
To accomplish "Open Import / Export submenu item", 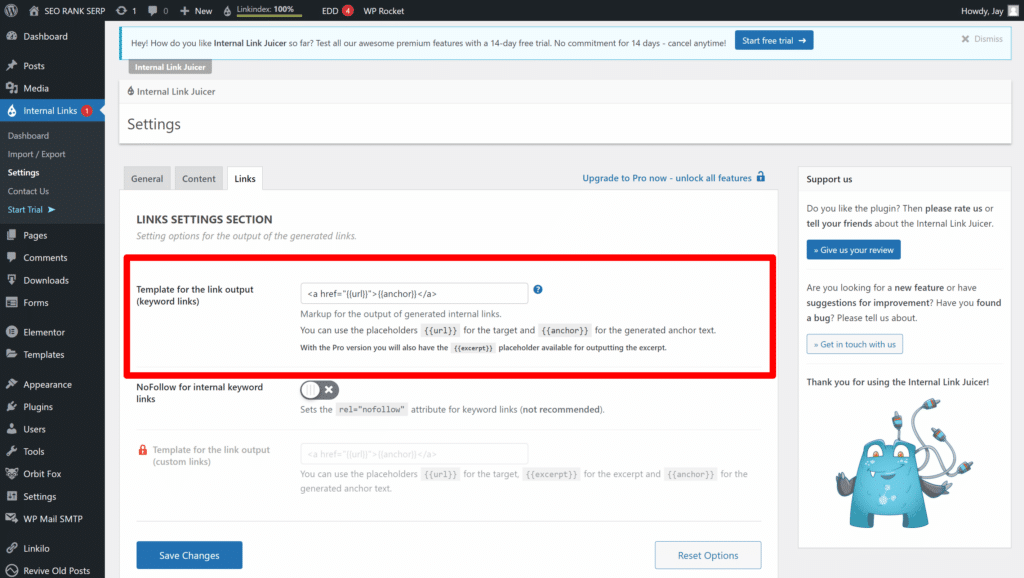I will [37, 154].
